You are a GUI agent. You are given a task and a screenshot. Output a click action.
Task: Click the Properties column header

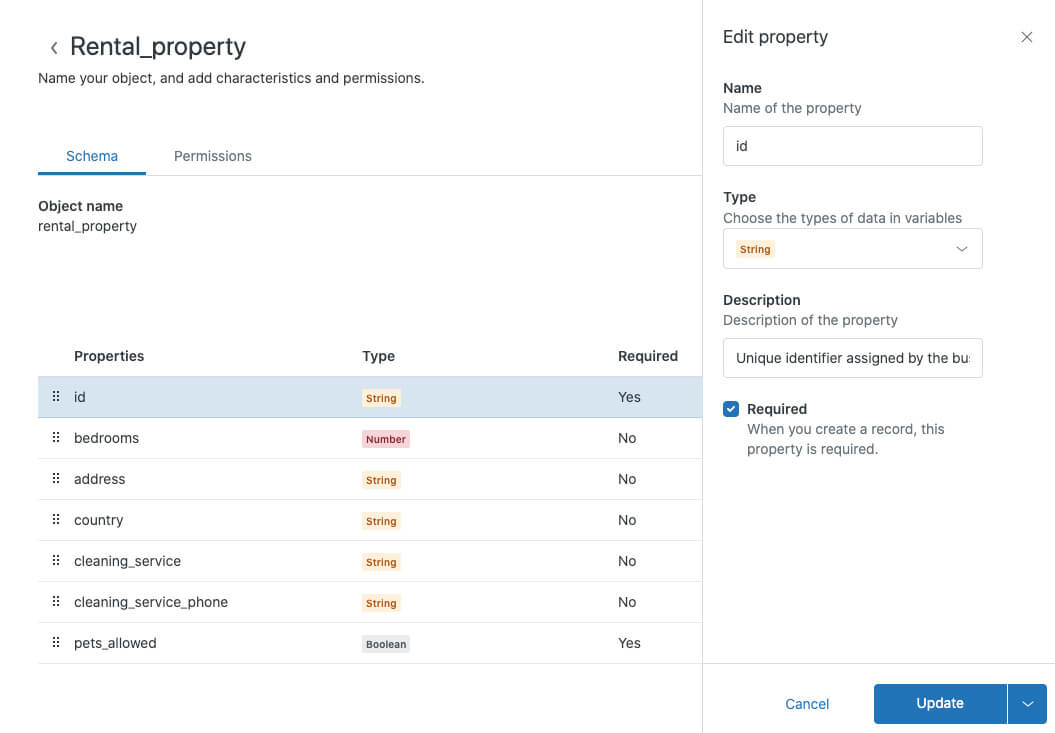pyautogui.click(x=109, y=356)
